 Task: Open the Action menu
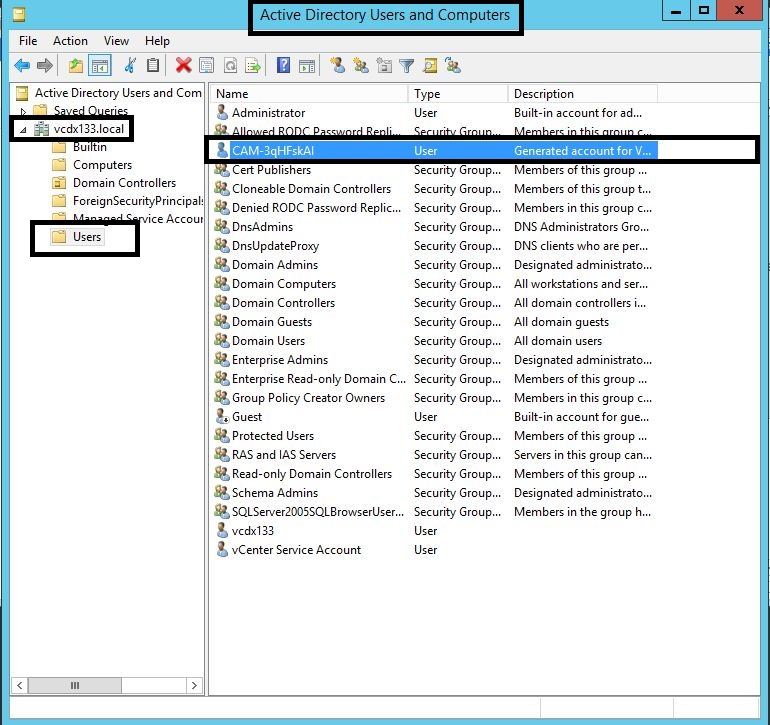pyautogui.click(x=70, y=41)
